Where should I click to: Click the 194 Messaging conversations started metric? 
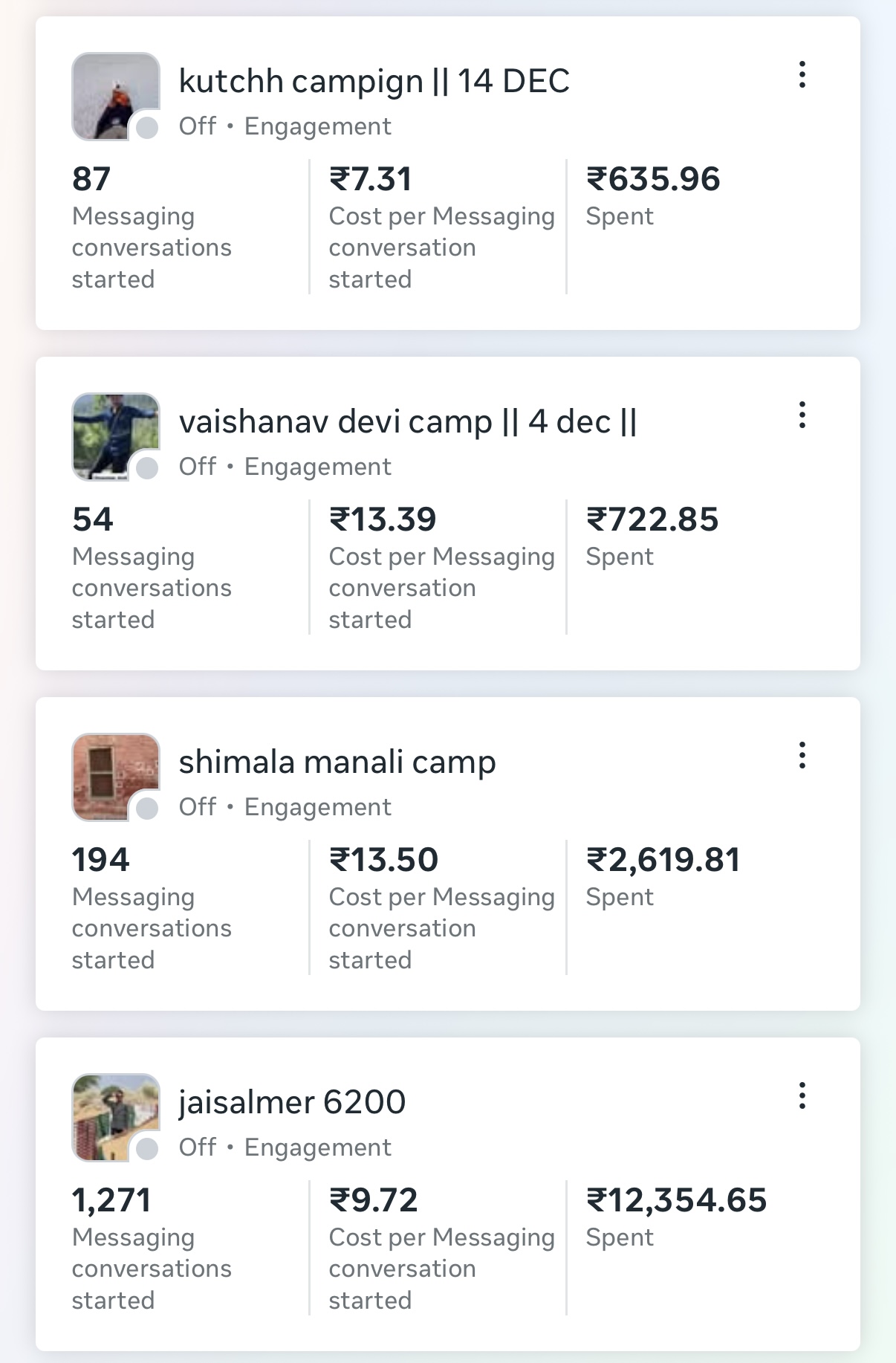pyautogui.click(x=101, y=860)
